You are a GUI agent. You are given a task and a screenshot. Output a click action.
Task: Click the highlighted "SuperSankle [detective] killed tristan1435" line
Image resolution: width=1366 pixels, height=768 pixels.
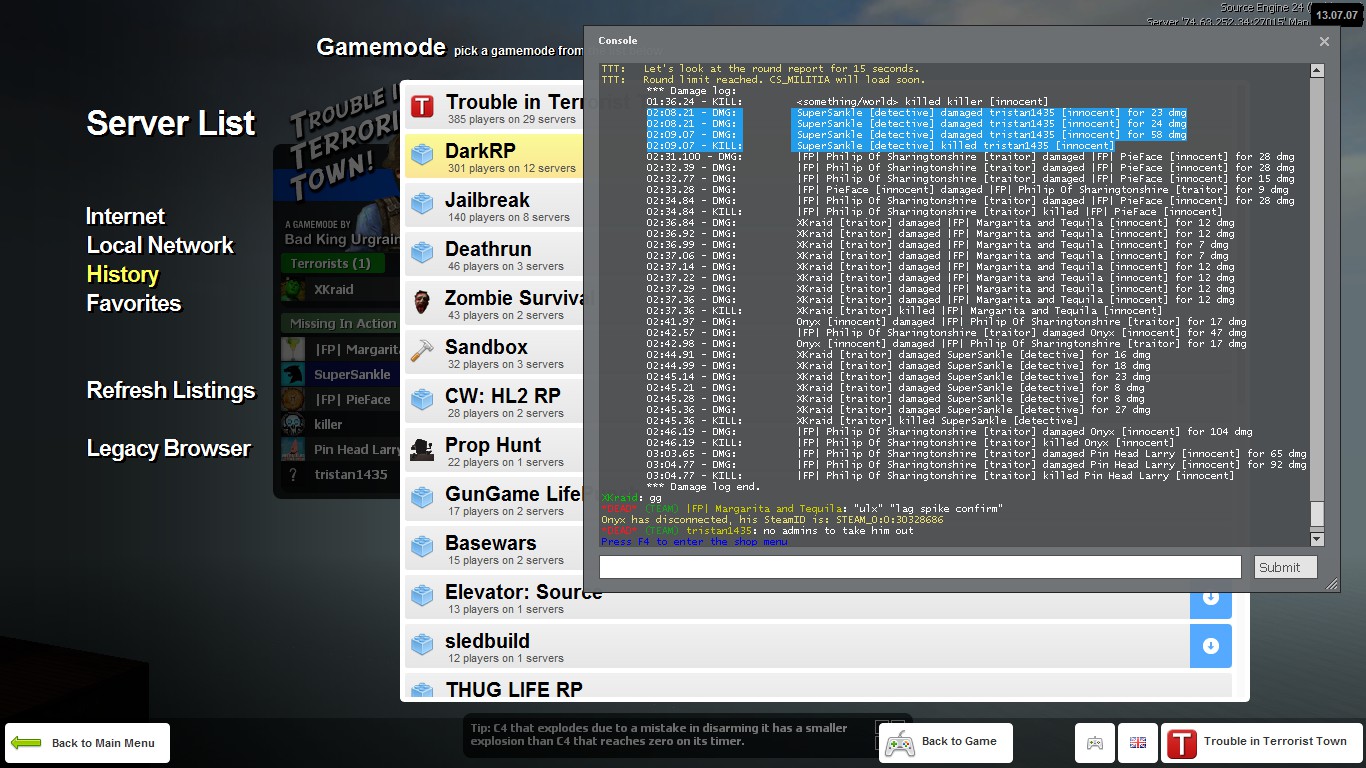(880, 146)
